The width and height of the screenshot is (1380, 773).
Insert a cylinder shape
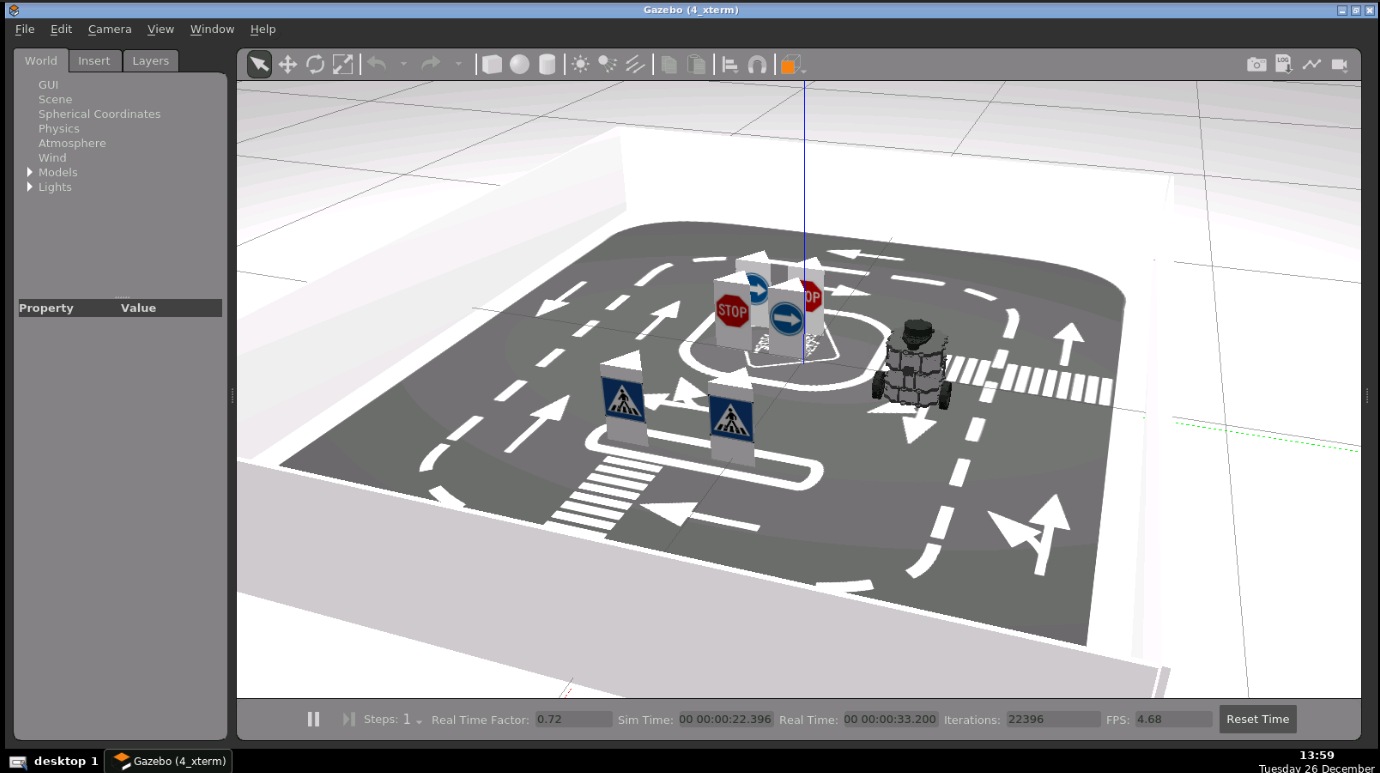(x=547, y=65)
